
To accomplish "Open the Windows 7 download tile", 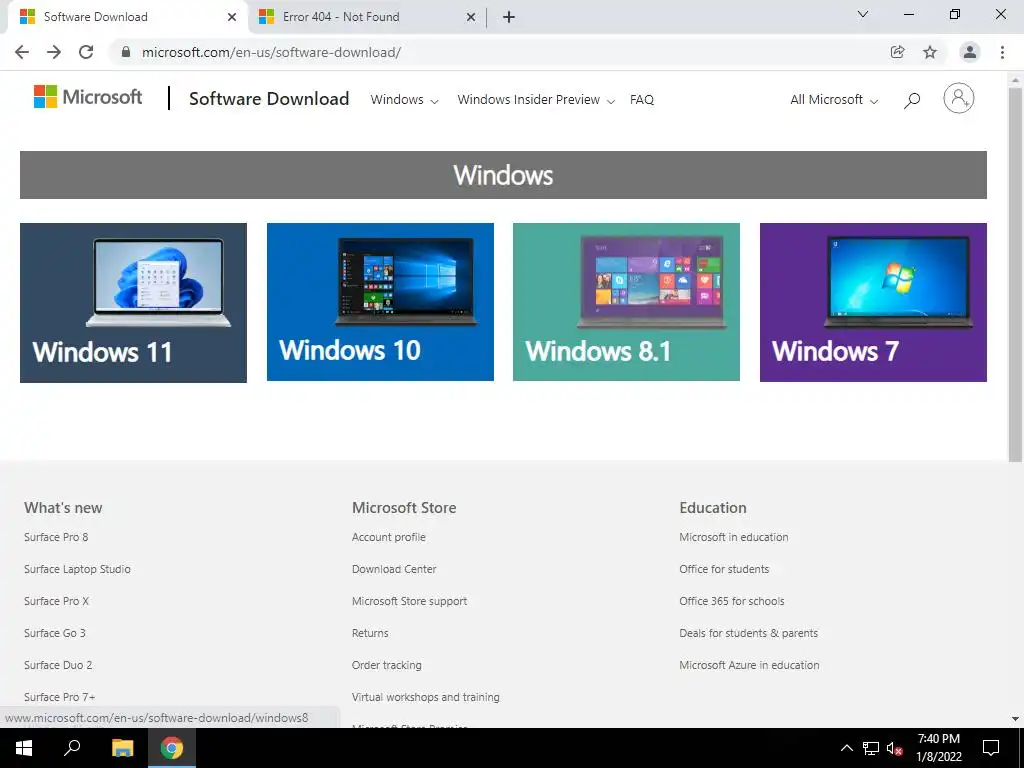I will (873, 302).
